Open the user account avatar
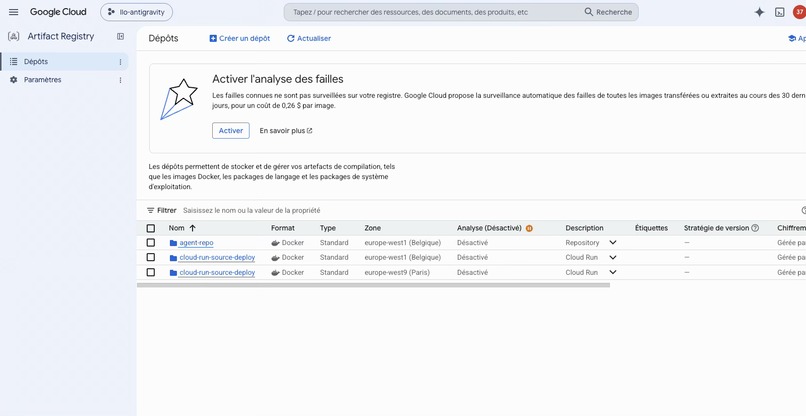This screenshot has width=806, height=416. click(x=799, y=12)
